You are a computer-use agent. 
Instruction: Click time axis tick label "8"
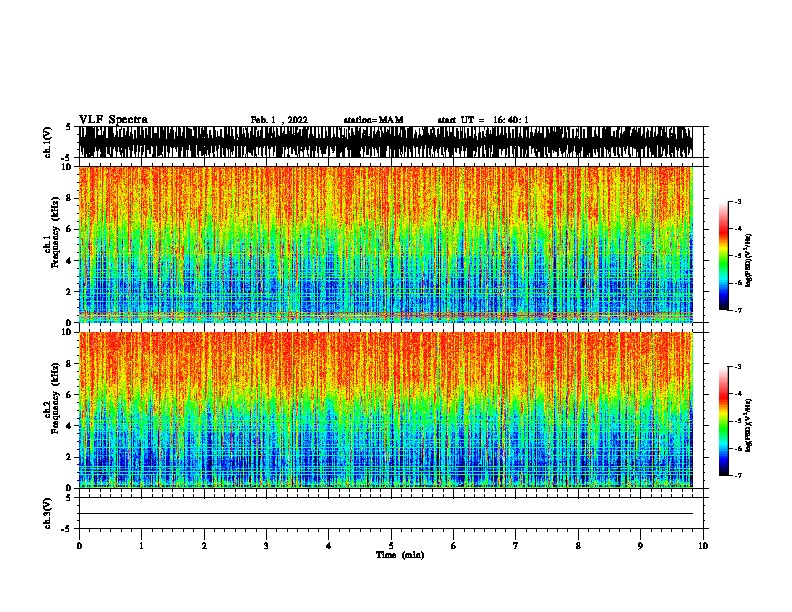point(578,545)
